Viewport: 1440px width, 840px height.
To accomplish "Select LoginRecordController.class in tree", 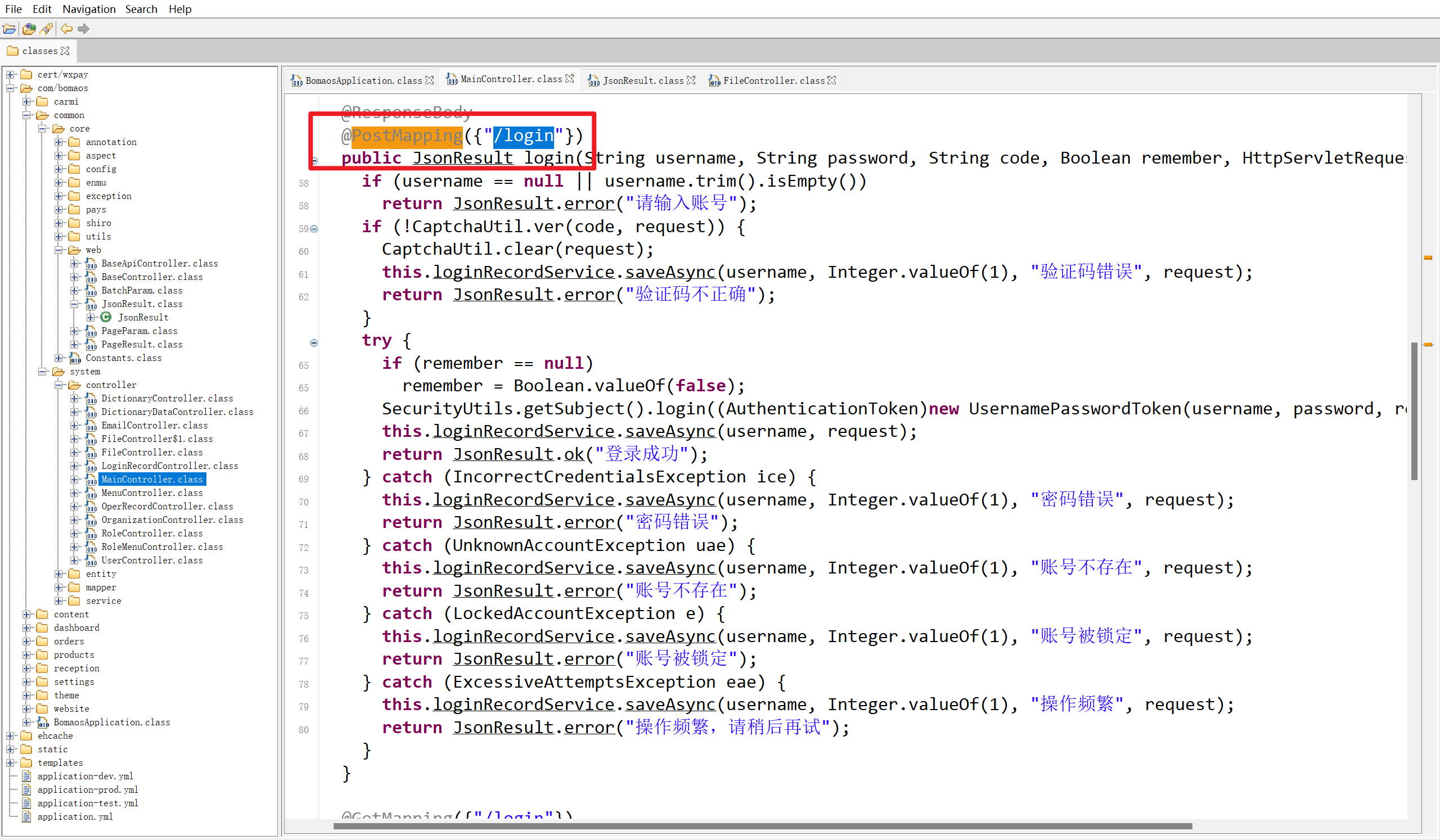I will click(x=170, y=466).
